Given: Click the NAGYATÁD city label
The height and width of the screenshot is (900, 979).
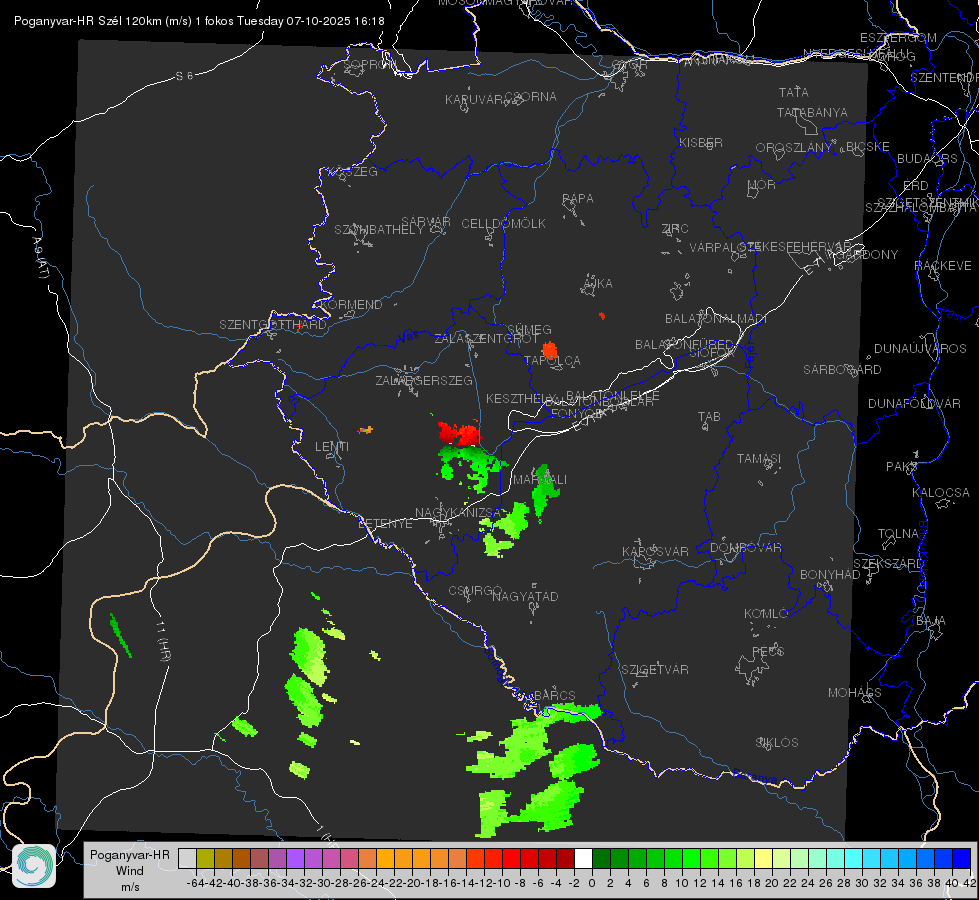Looking at the screenshot, I should 525,596.
